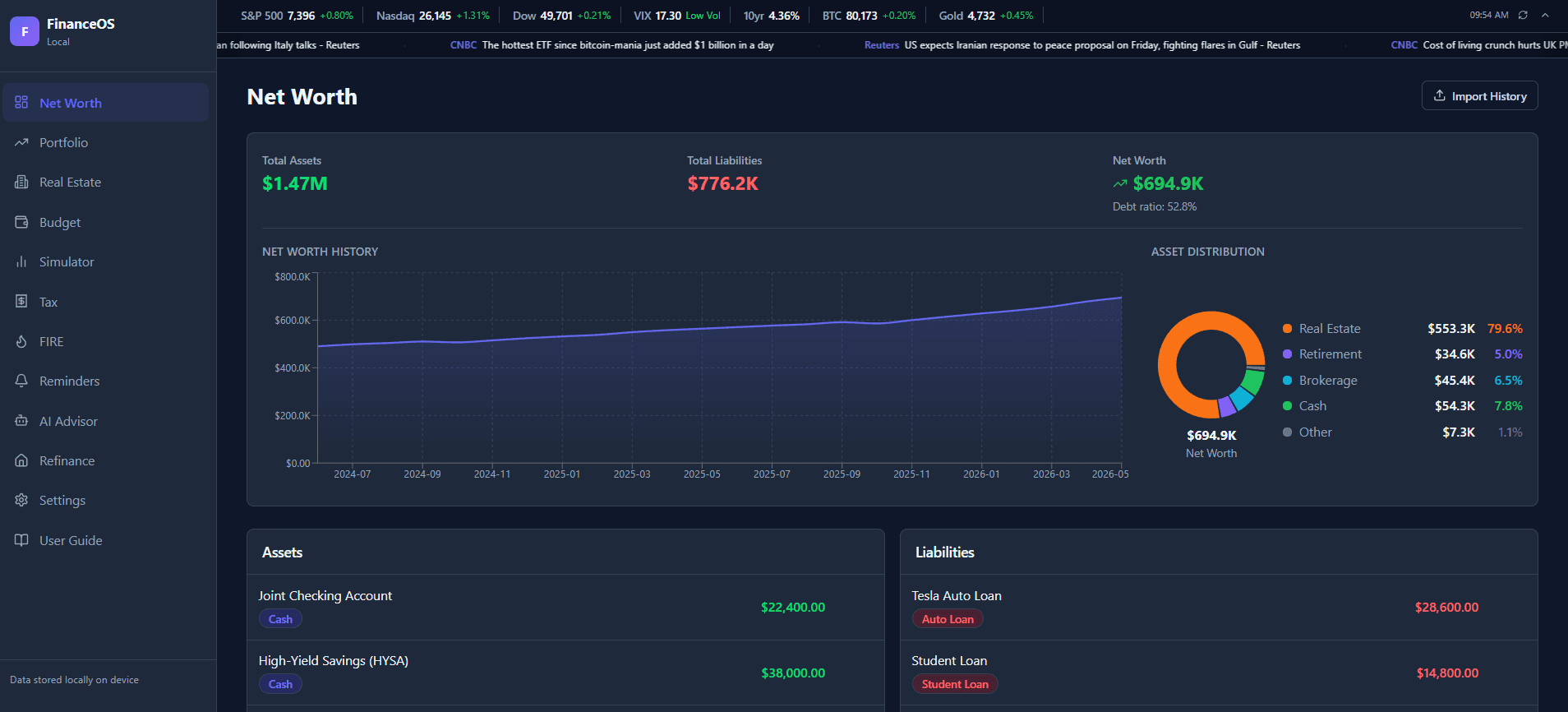Open the User Guide
1568x712 pixels.
tap(106, 540)
